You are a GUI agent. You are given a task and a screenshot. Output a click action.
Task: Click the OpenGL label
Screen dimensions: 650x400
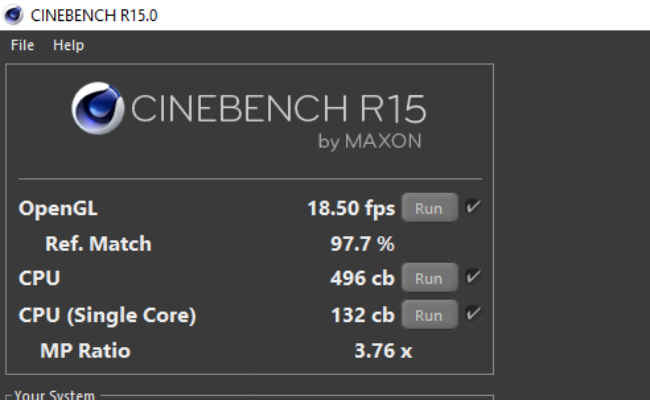[58, 208]
